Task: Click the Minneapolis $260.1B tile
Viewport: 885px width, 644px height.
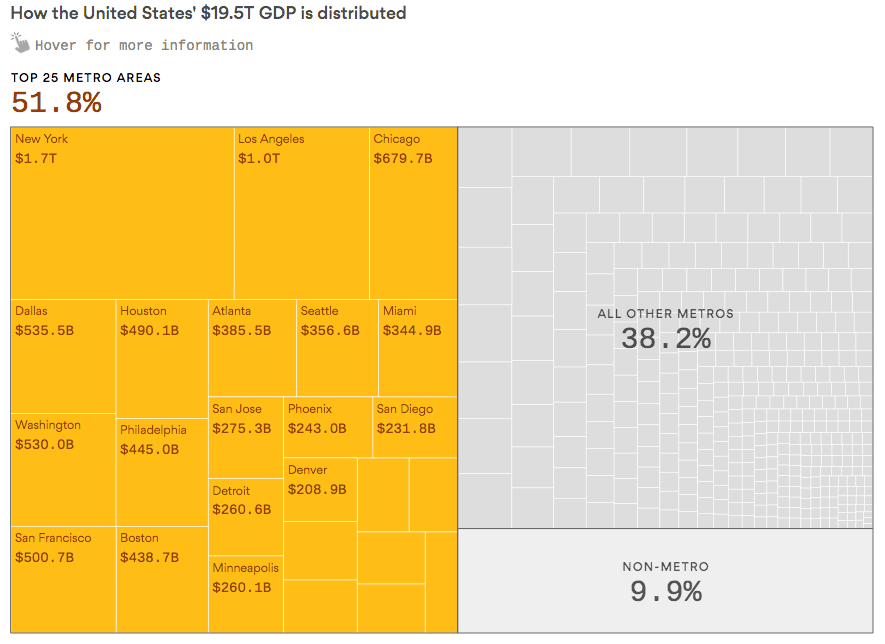Action: tap(246, 594)
